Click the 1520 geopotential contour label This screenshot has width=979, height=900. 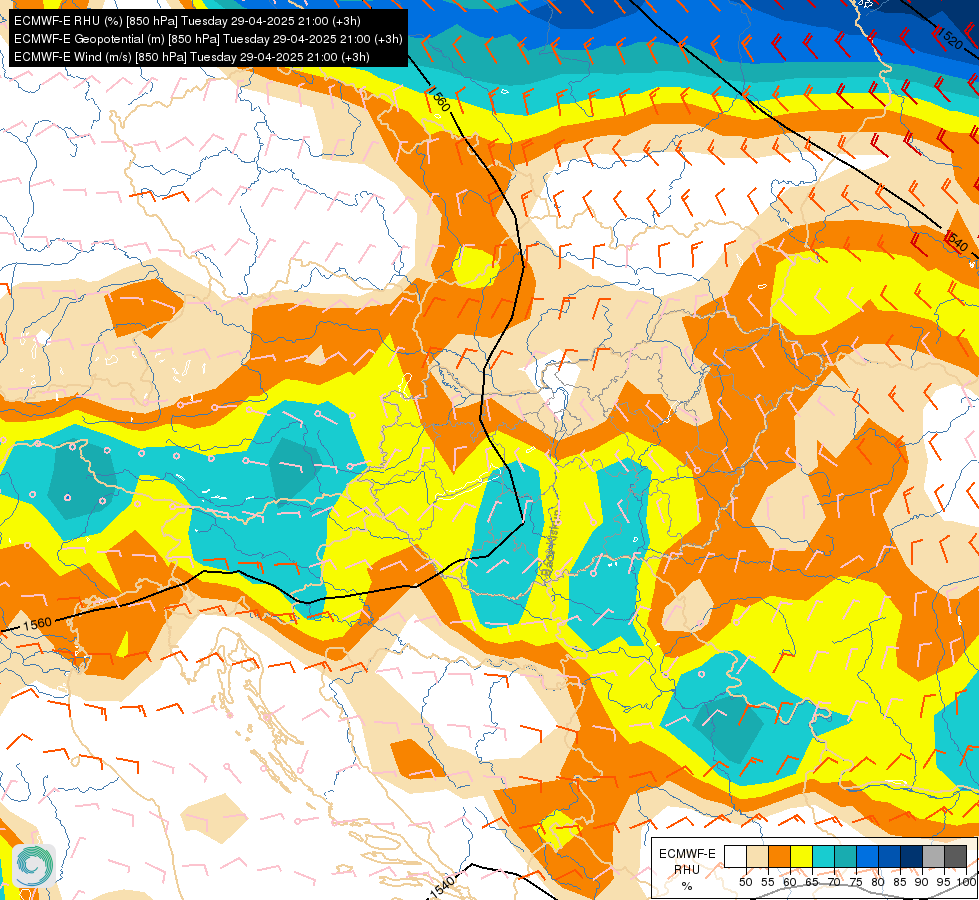tap(950, 39)
